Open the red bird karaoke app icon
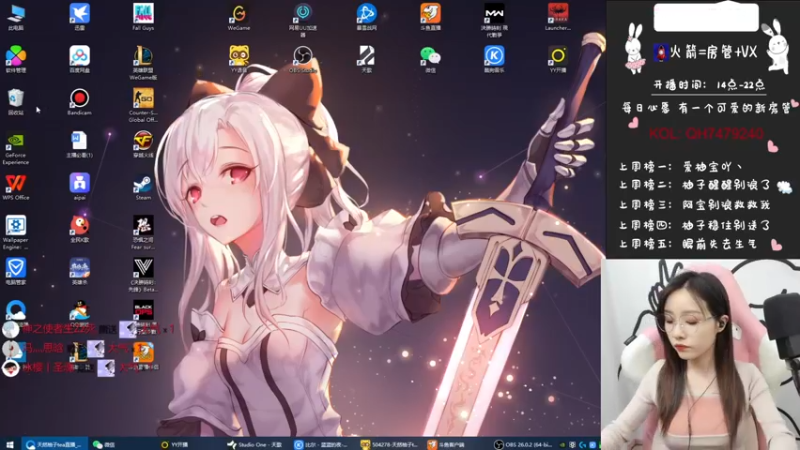The image size is (800, 450). click(x=80, y=229)
